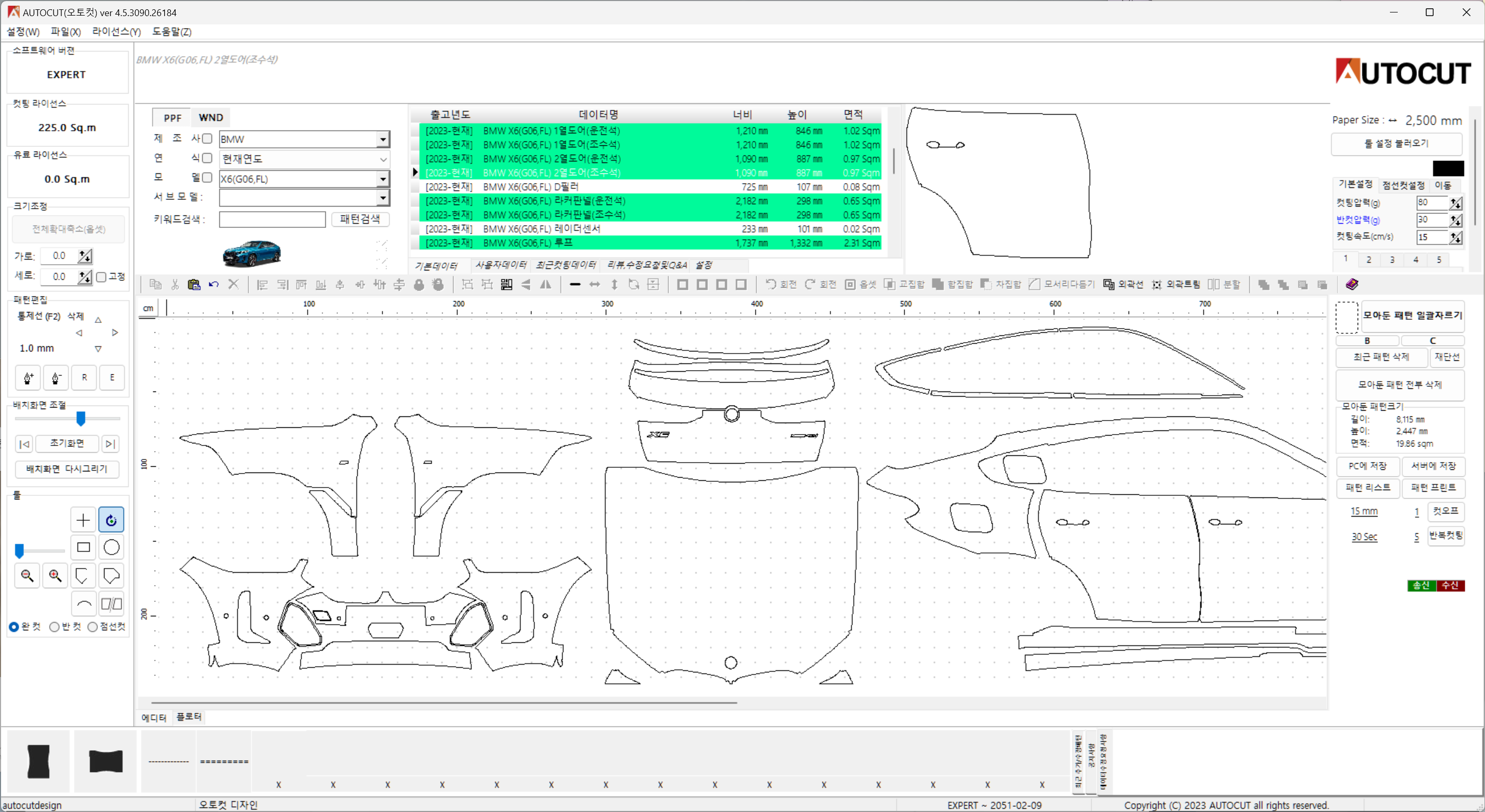Click the 세로 height stepper
Image resolution: width=1485 pixels, height=812 pixels.
point(85,277)
